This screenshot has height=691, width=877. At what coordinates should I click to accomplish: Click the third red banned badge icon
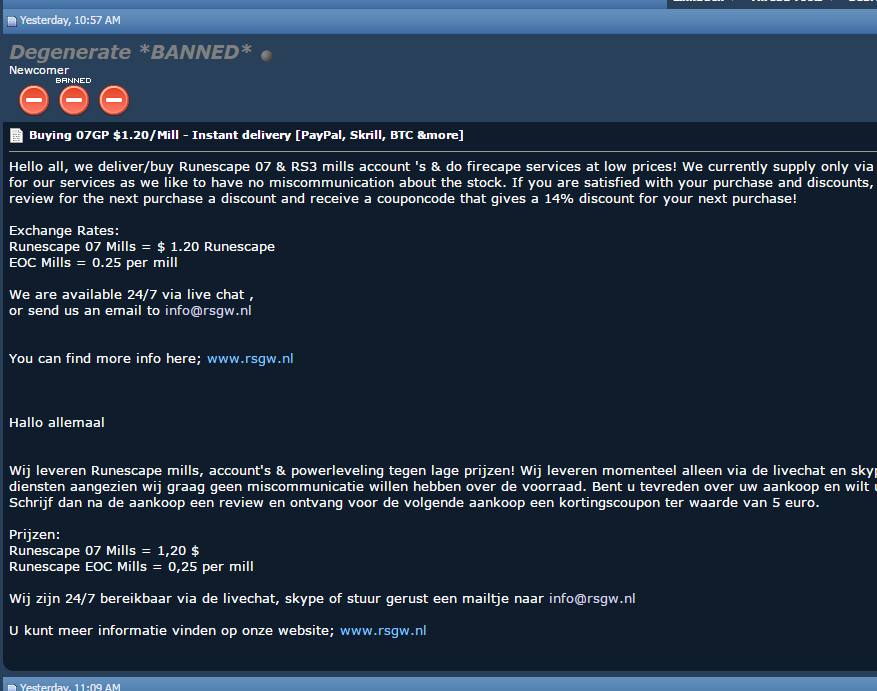(114, 100)
